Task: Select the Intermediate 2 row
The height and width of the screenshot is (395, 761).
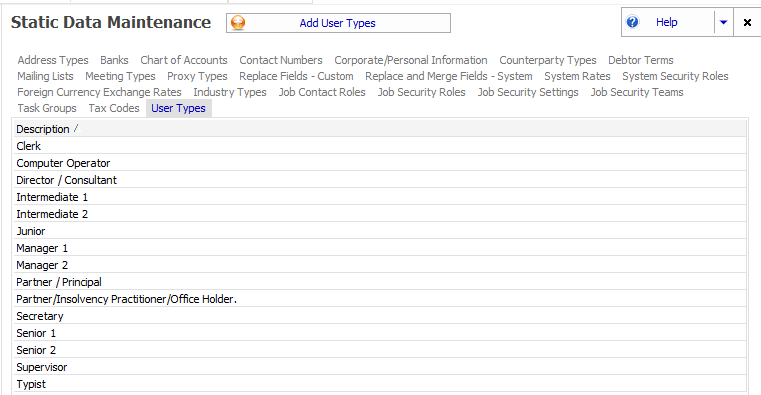Action: coord(380,214)
